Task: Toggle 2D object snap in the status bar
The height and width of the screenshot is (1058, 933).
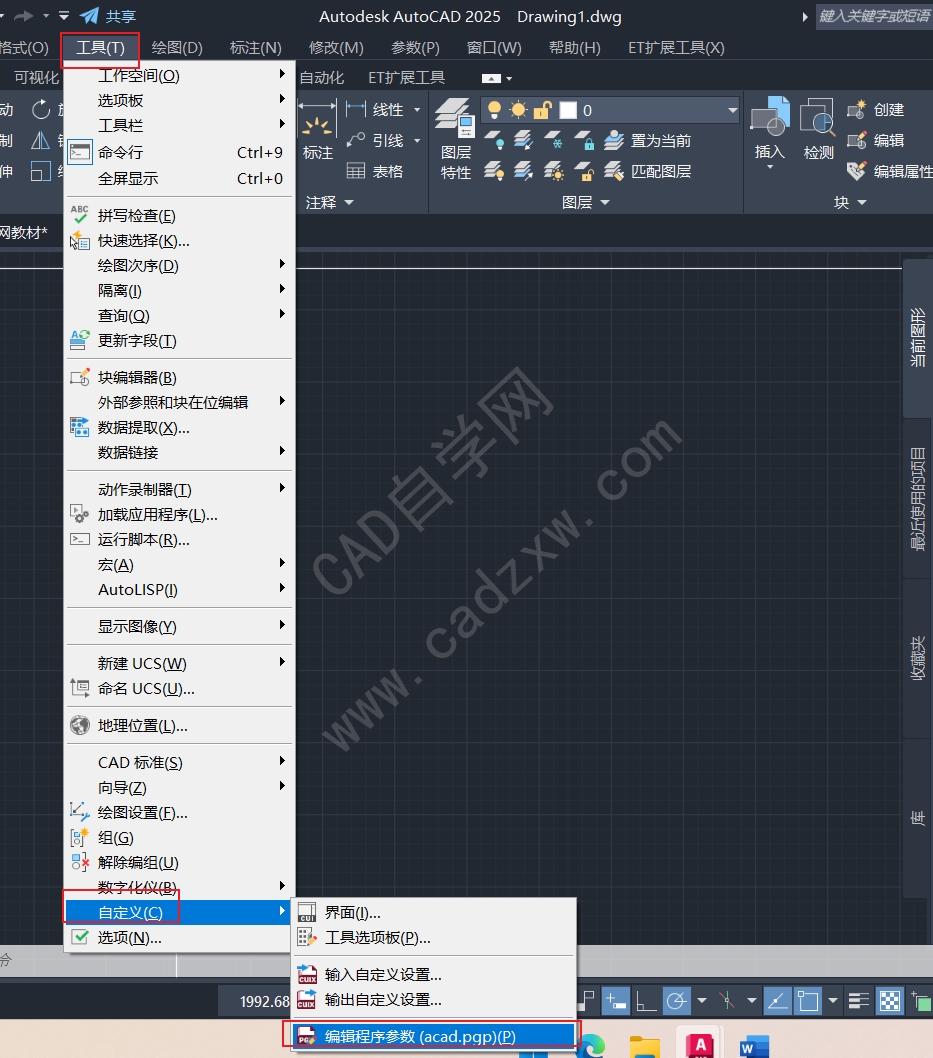Action: (808, 1001)
